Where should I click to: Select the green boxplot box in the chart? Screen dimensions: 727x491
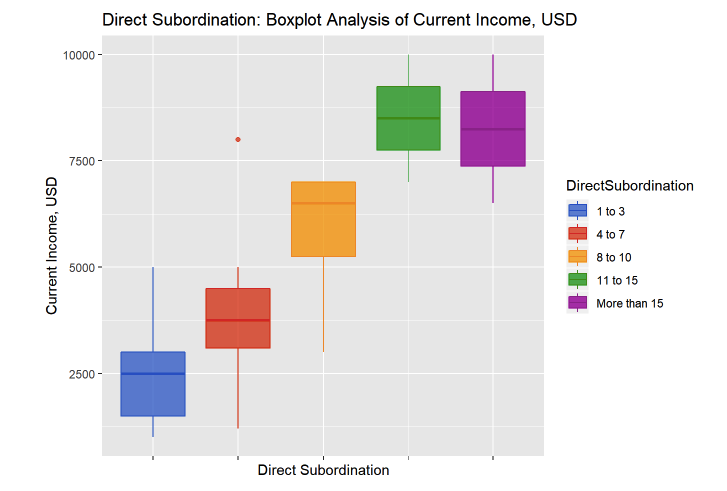click(x=408, y=118)
